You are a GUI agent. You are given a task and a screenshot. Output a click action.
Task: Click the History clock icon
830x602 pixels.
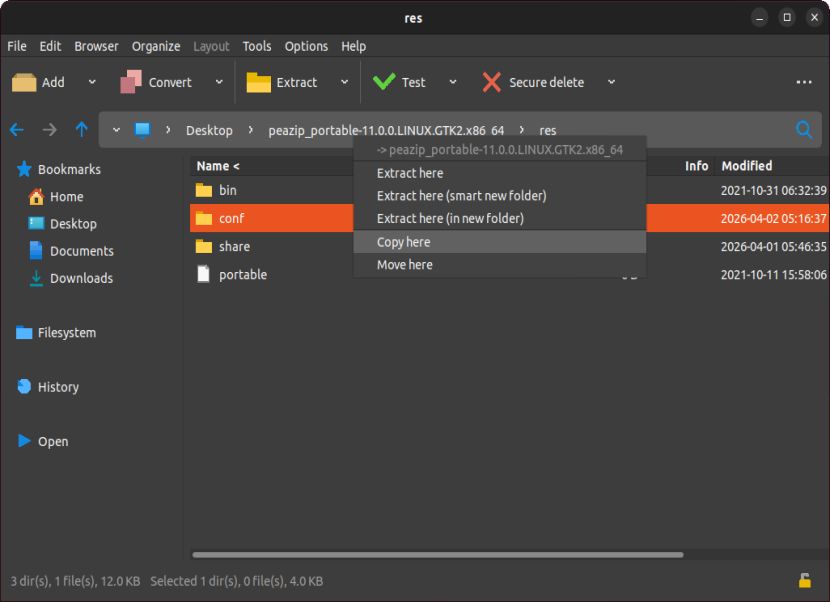point(24,387)
